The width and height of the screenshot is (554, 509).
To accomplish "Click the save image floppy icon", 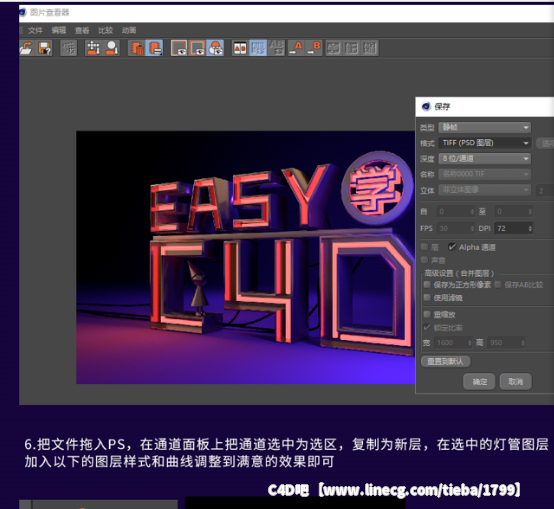I will tap(45, 48).
